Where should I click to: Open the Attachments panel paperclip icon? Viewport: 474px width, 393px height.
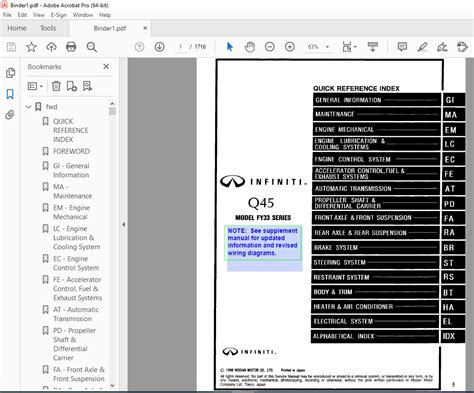[x=10, y=115]
